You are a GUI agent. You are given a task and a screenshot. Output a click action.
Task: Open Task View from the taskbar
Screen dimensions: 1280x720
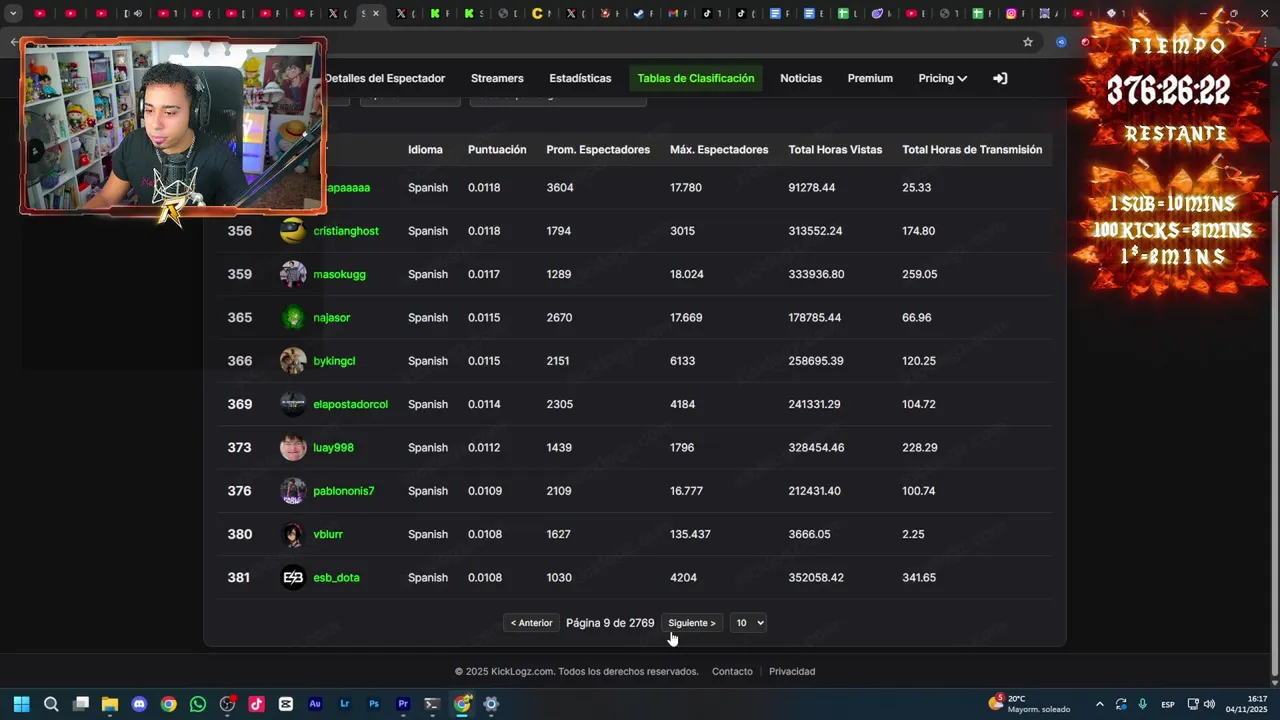[81, 704]
